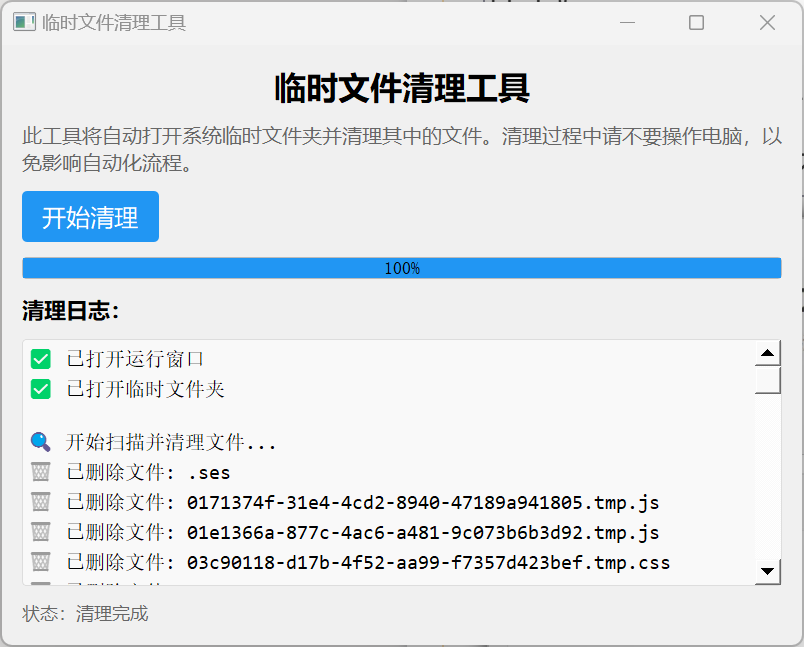
Task: Click the app icon in the title bar
Action: (x=22, y=21)
